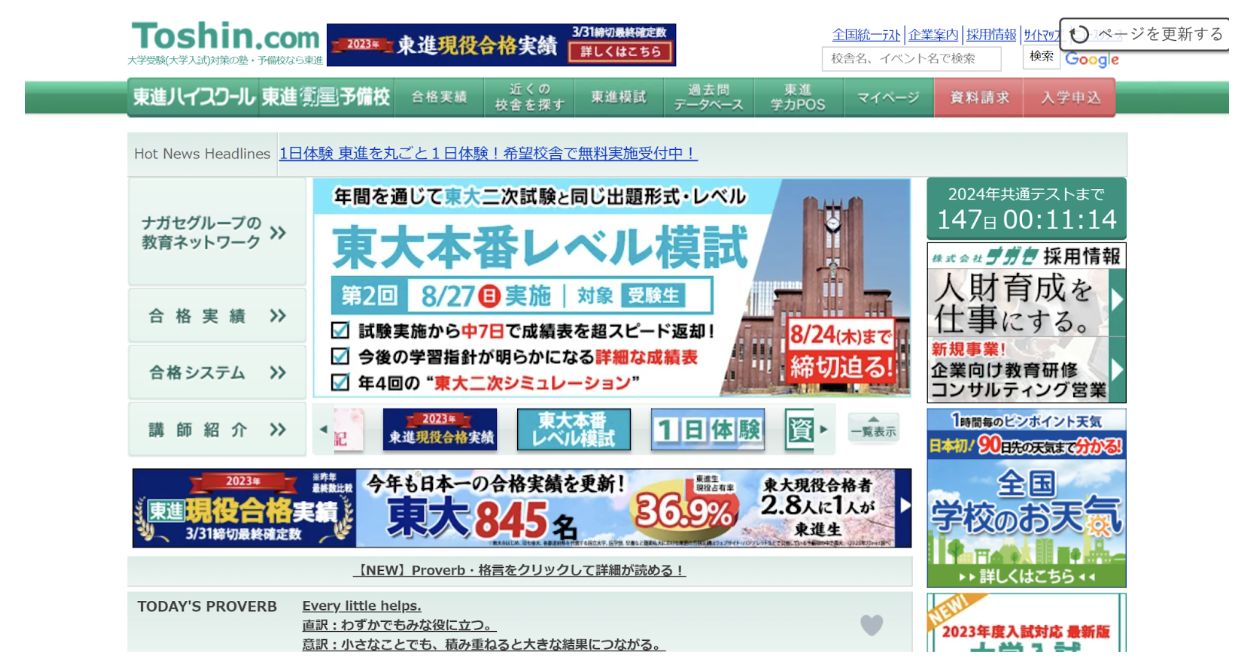The width and height of the screenshot is (1252, 664).
Task: Go to マイページ in navigation bar
Action: pyautogui.click(x=888, y=97)
